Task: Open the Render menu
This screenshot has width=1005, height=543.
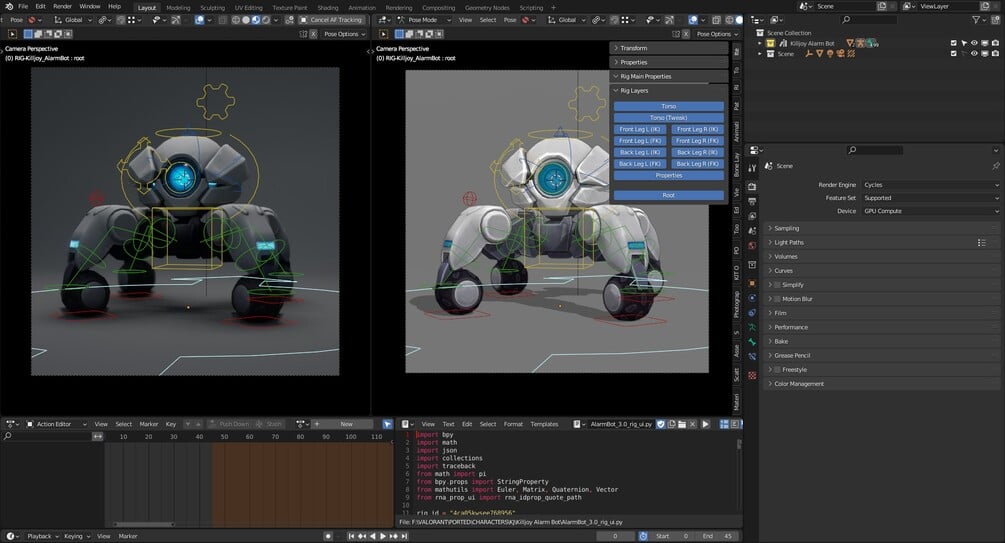Action: pos(62,6)
